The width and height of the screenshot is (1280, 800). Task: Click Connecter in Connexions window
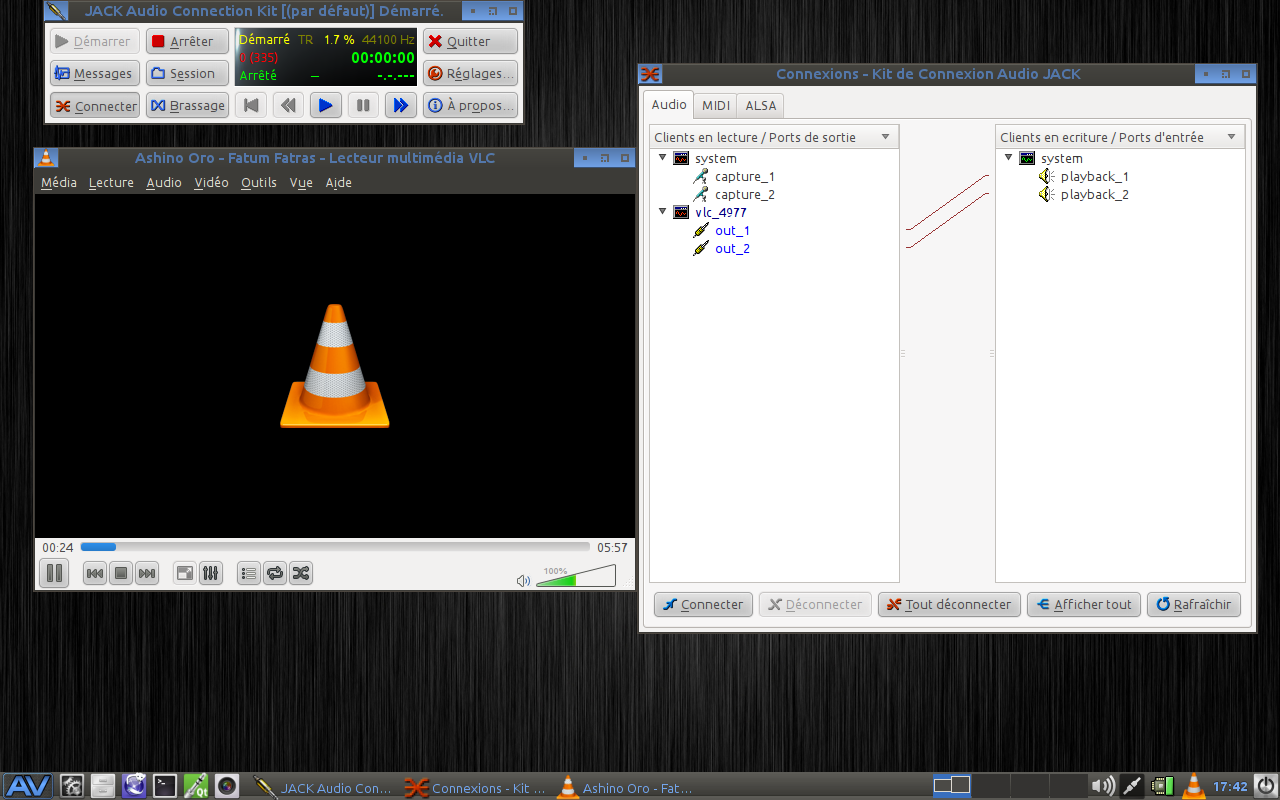(x=703, y=604)
